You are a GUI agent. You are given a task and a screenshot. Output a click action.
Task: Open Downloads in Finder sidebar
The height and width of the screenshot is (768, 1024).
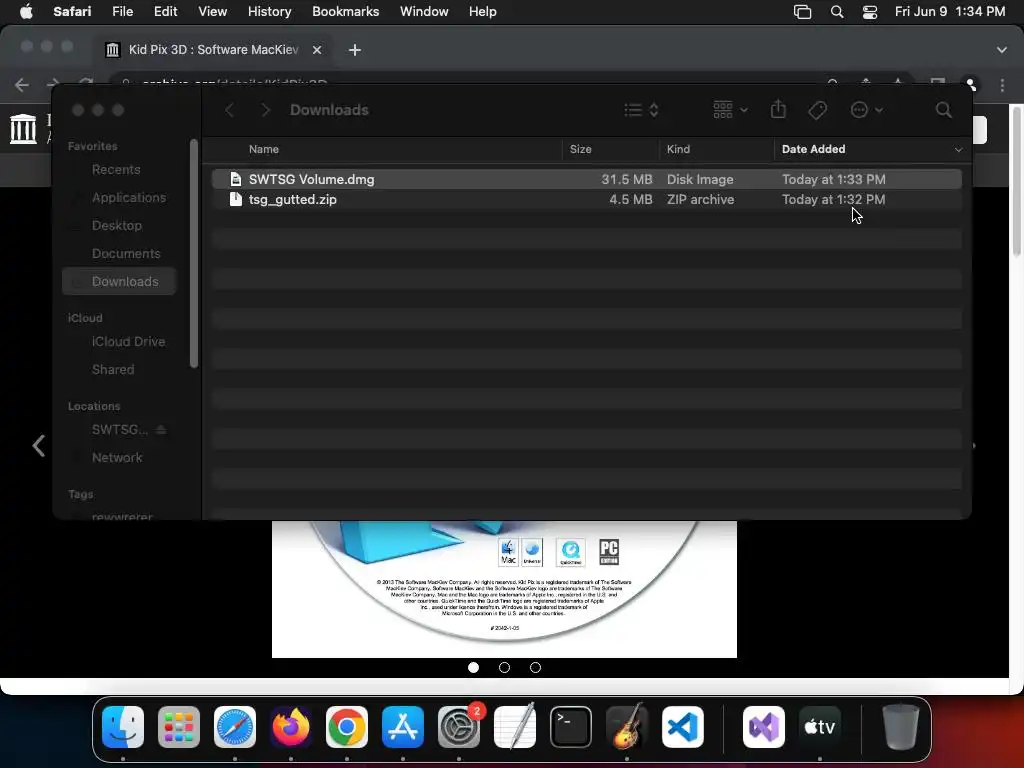[x=120, y=281]
